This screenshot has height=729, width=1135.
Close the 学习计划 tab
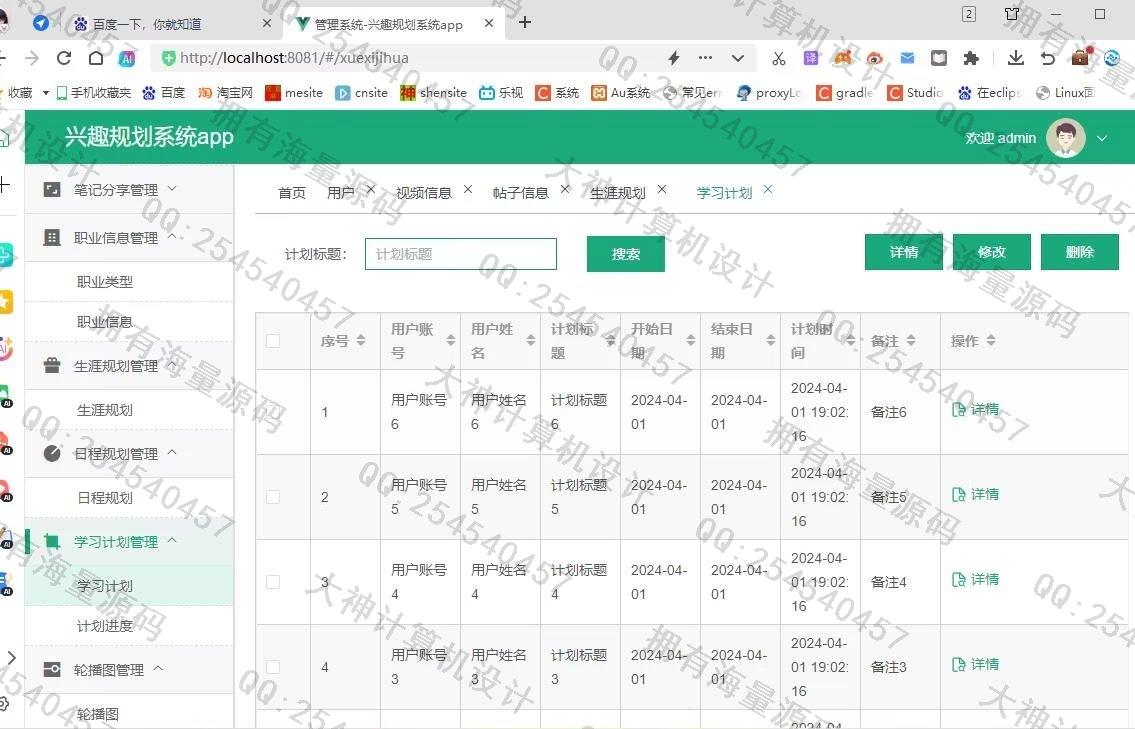click(768, 190)
